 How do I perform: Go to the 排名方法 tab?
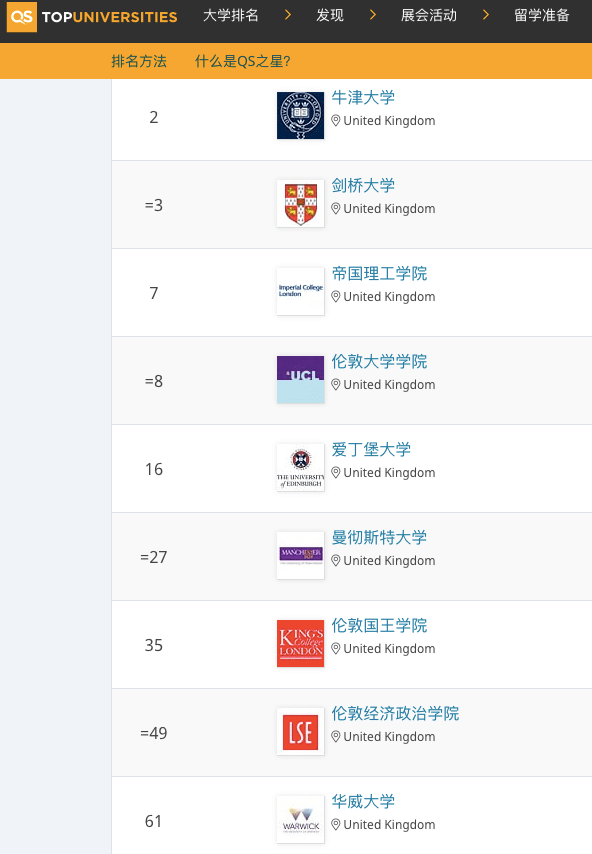[139, 61]
